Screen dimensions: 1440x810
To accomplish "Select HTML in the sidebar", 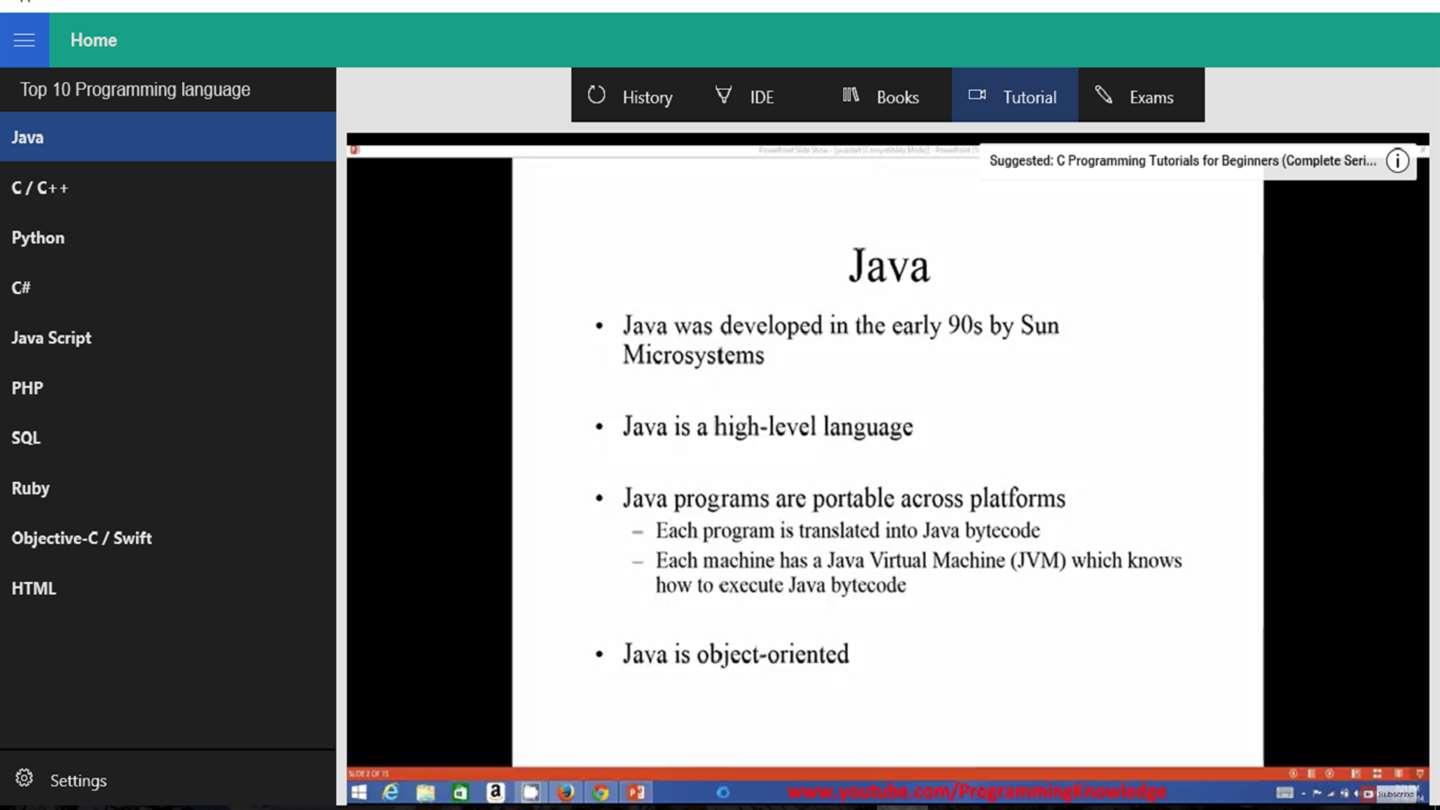I will (168, 588).
